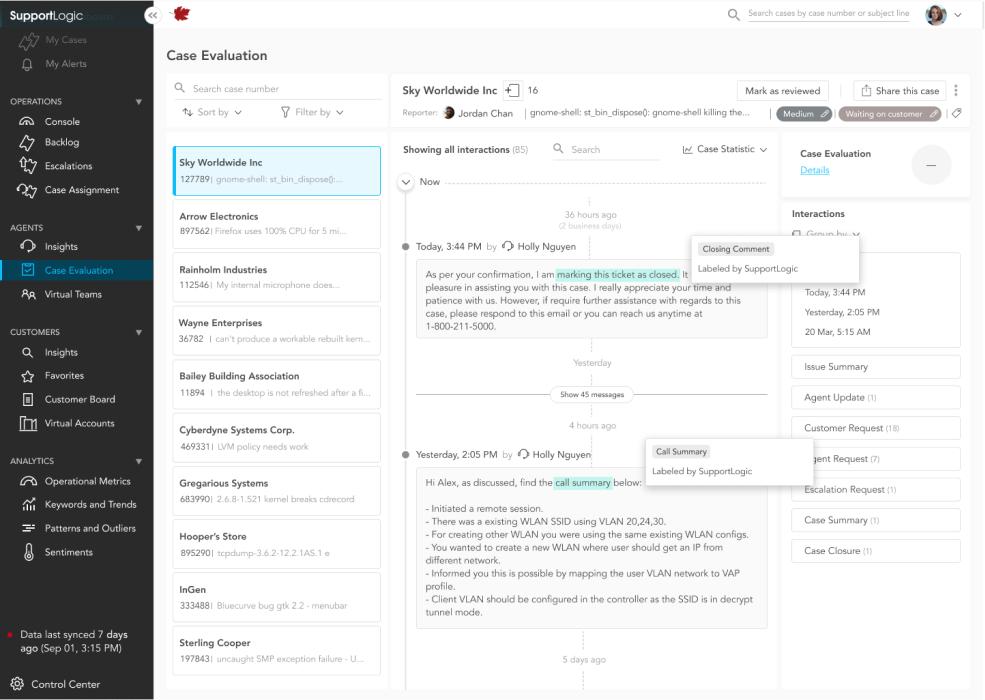
Task: Click the red maple leaf logo
Action: (182, 13)
